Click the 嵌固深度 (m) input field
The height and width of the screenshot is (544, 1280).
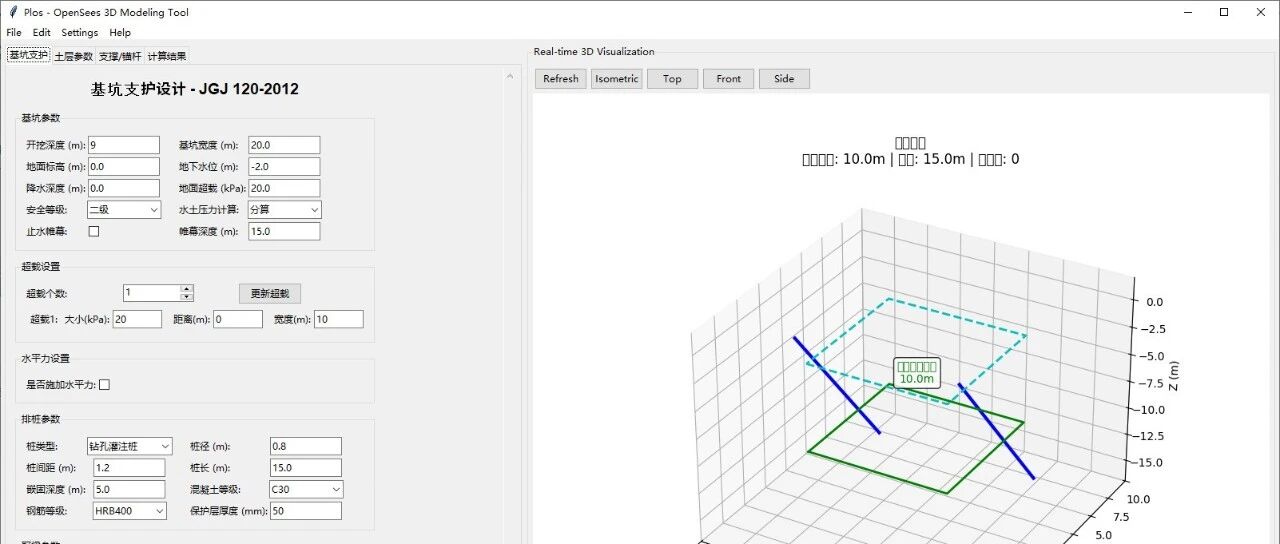[129, 489]
